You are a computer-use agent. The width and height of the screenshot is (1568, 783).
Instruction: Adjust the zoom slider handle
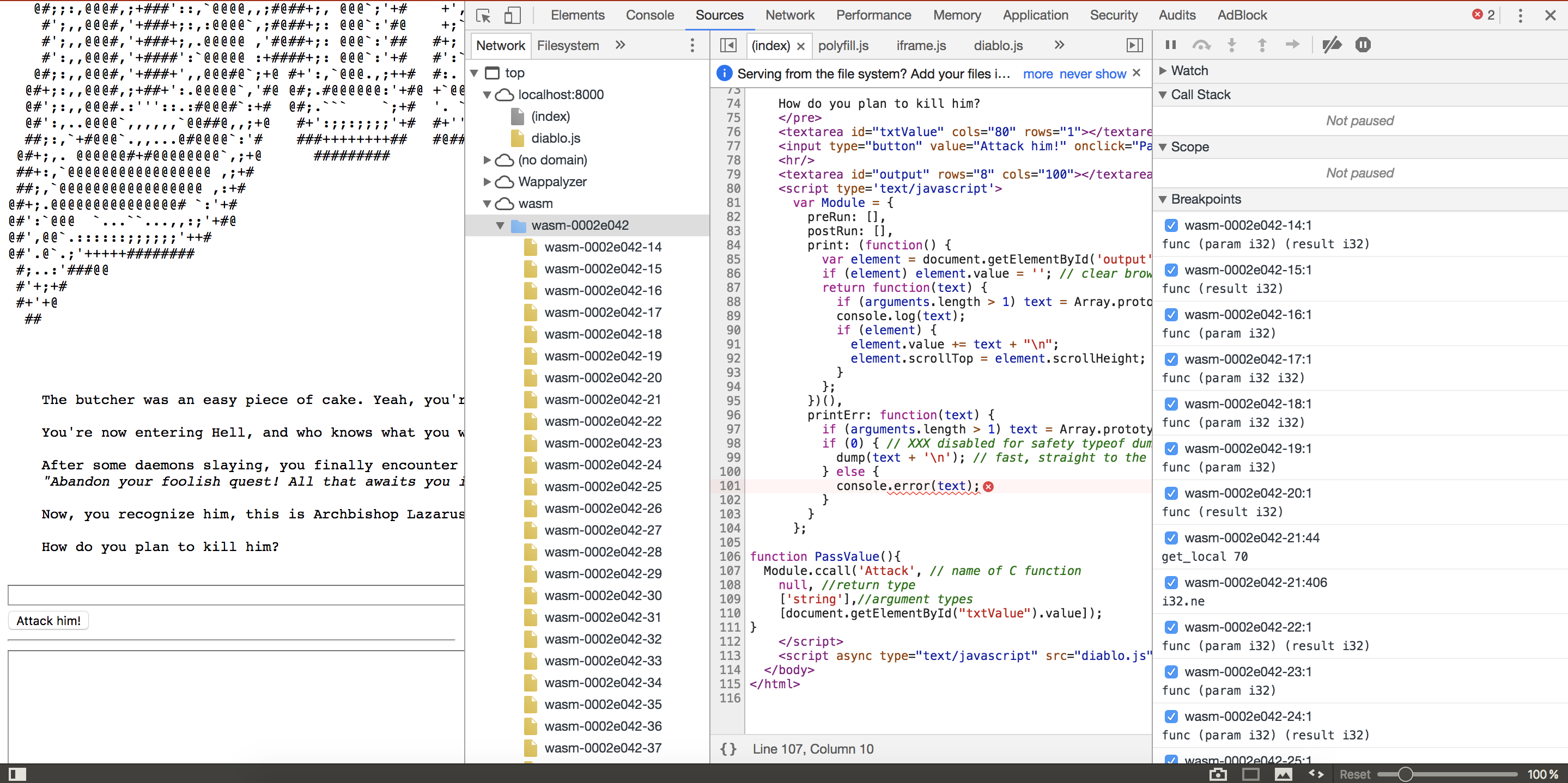click(1405, 774)
